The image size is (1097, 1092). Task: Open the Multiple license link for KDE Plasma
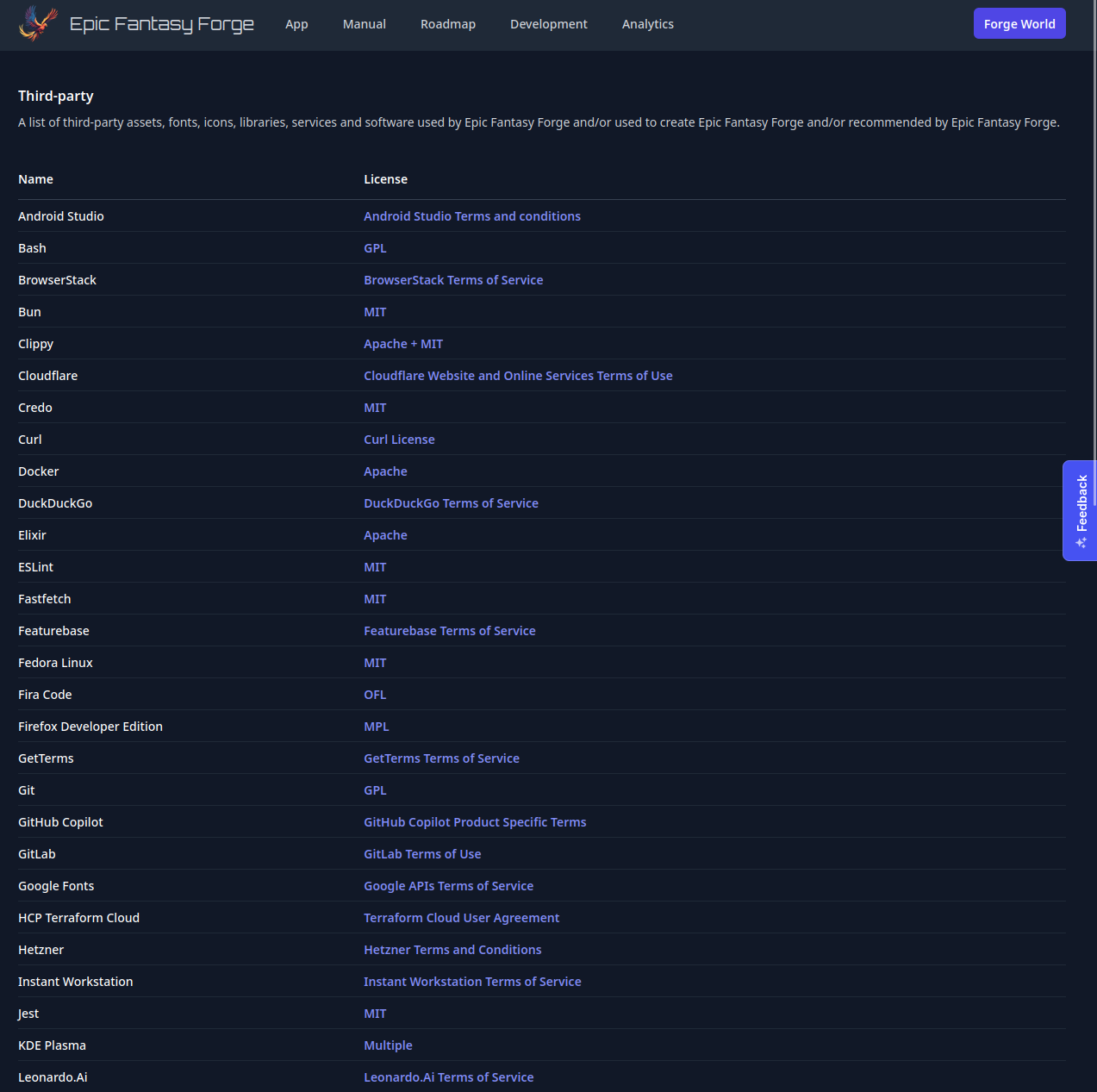[388, 1045]
